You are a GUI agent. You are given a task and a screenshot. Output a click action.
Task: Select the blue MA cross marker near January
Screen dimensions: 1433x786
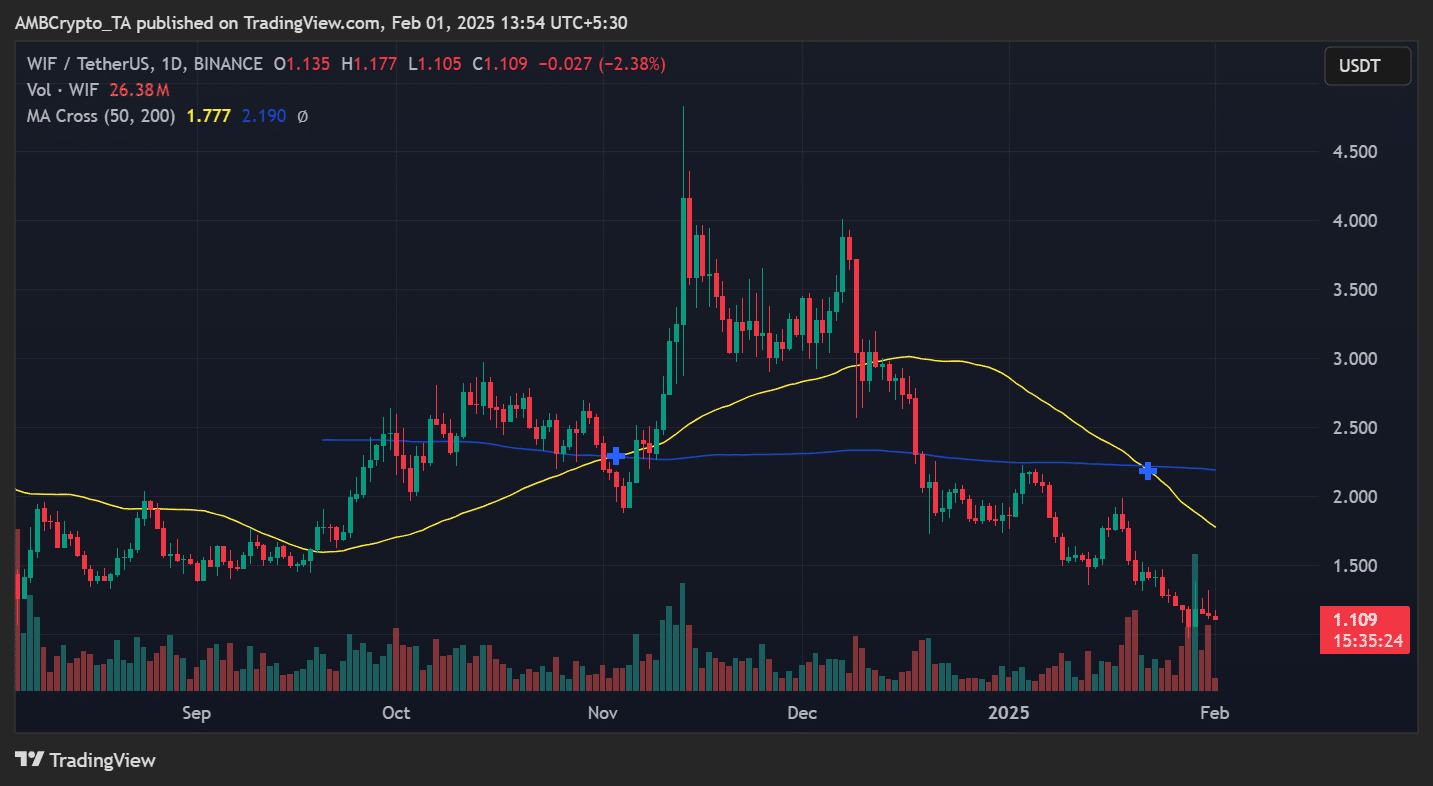[x=1147, y=470]
